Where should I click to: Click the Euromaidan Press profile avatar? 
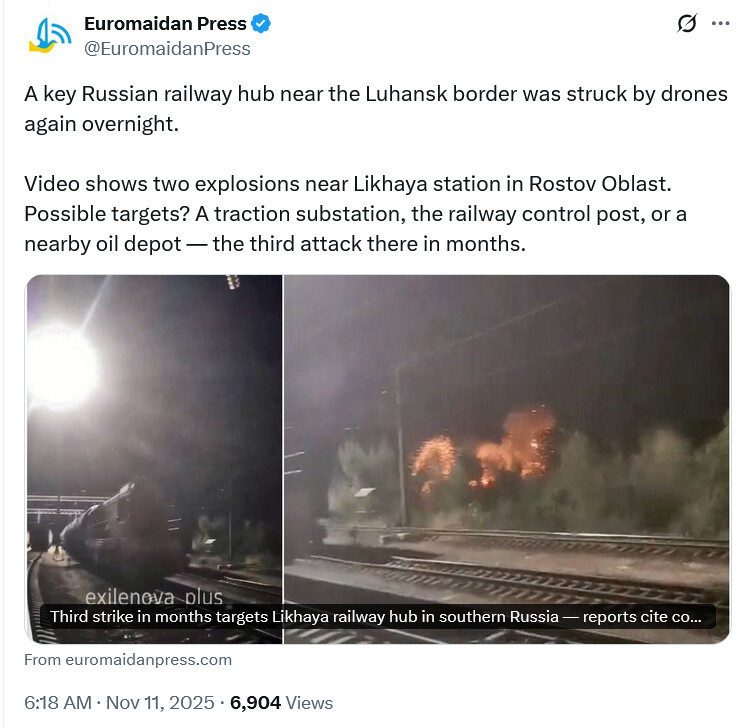tap(50, 35)
